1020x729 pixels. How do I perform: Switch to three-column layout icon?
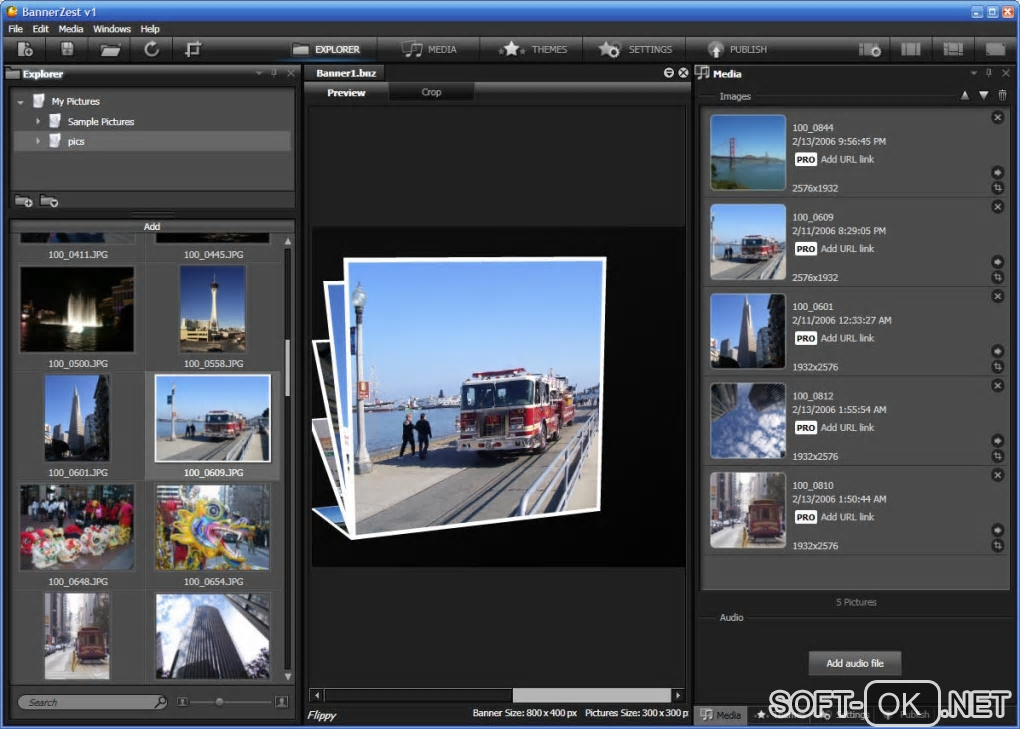click(911, 49)
